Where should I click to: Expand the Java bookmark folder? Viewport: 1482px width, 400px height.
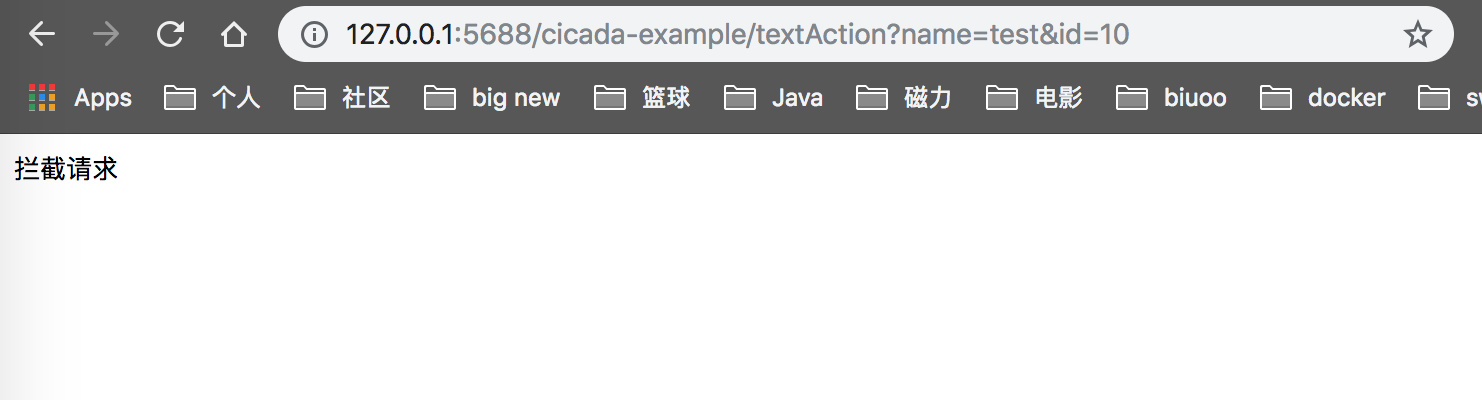tap(773, 98)
